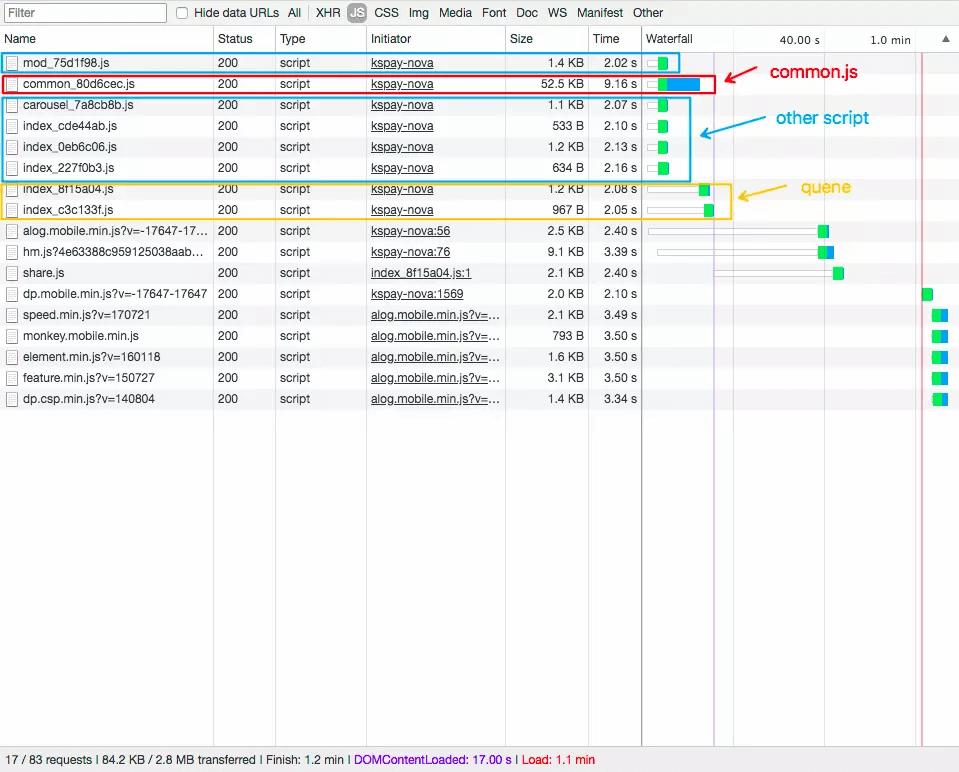The image size is (959, 772).
Task: Click the file icon beside mod_75d1f98.js
Action: click(12, 63)
